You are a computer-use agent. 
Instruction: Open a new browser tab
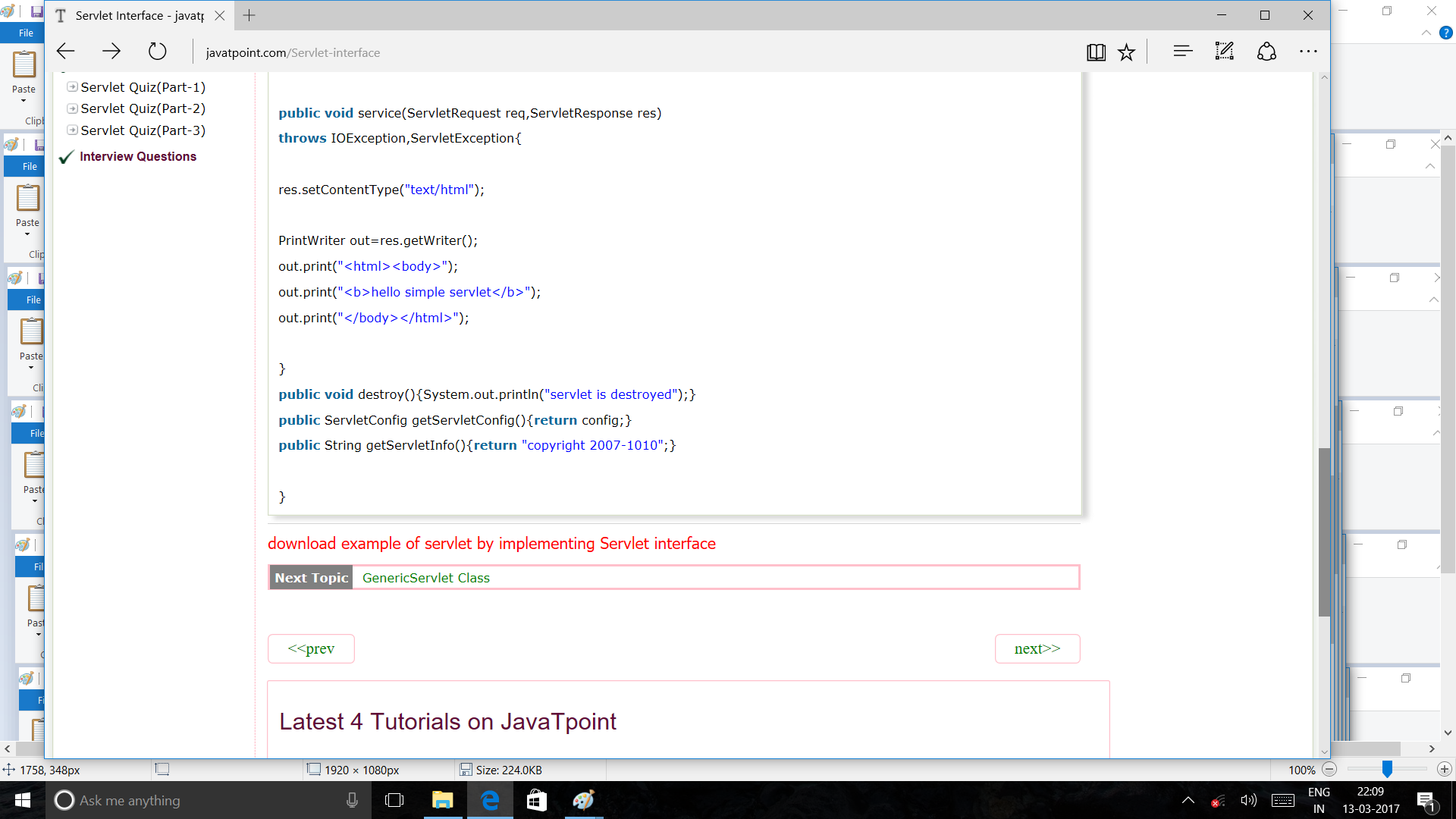pyautogui.click(x=249, y=15)
